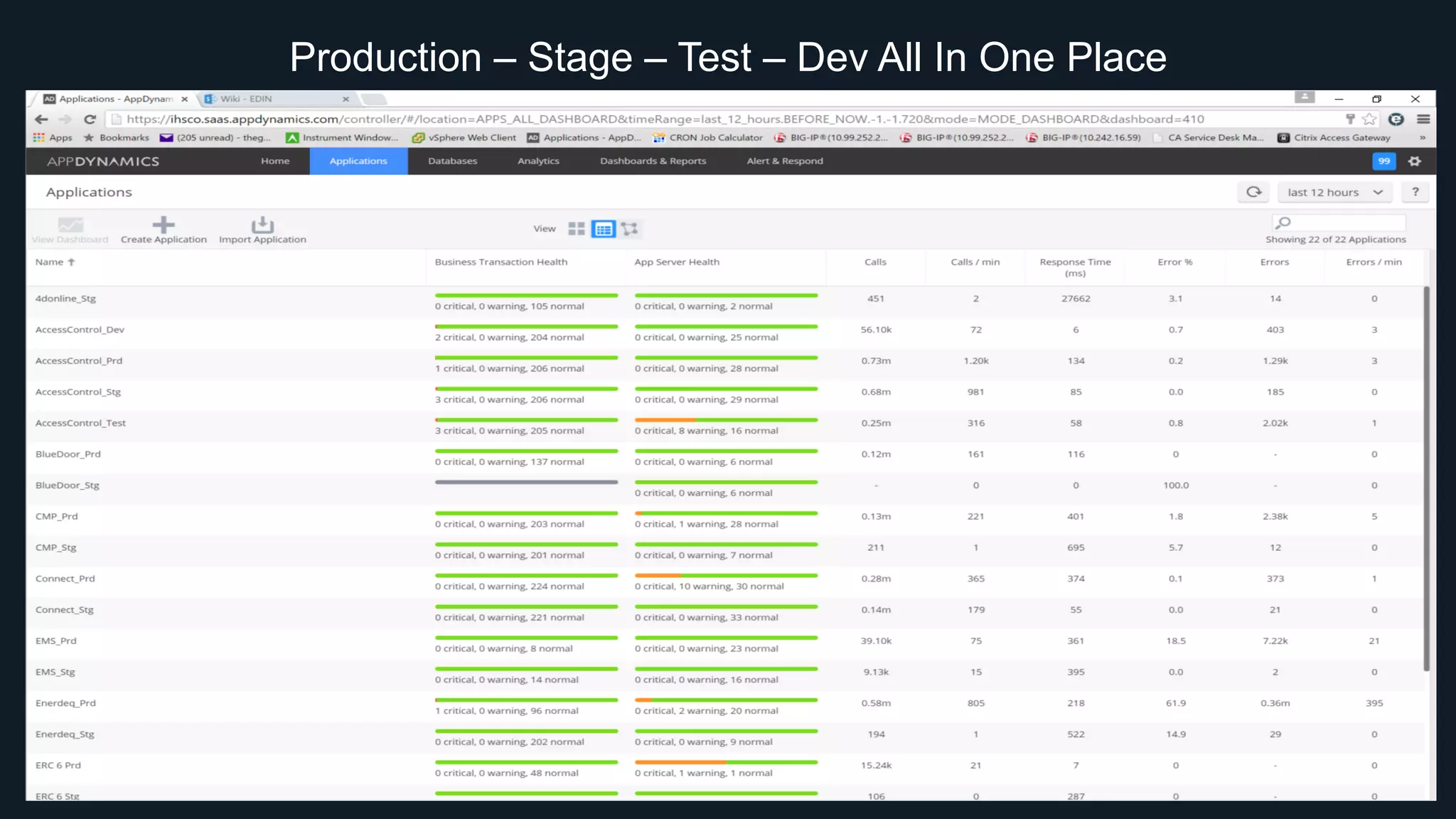This screenshot has width=1456, height=819.
Task: Sort by Errors column header
Action: coord(1275,262)
